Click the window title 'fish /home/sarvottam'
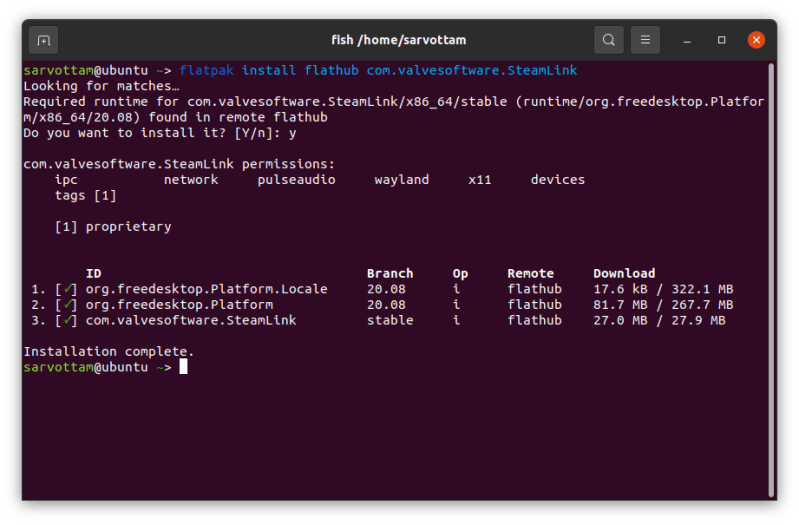 tap(398, 40)
